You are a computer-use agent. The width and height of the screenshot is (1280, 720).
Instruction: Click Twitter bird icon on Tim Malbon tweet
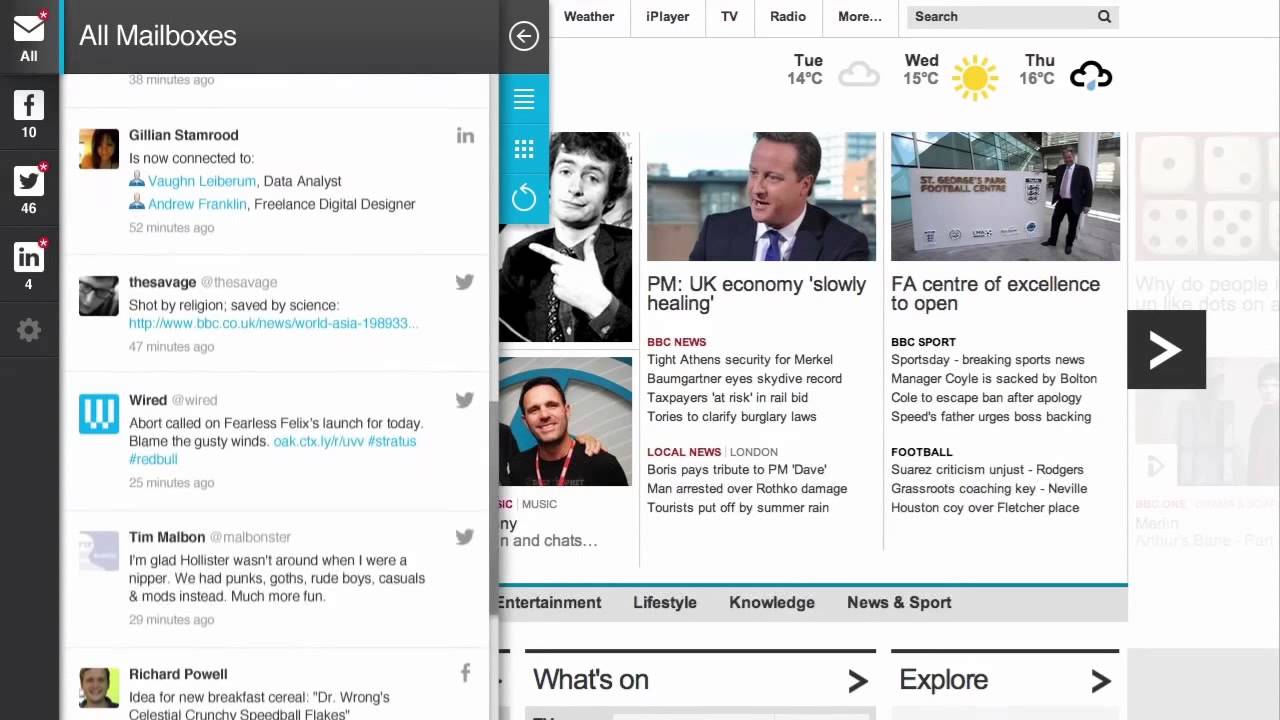coord(465,537)
